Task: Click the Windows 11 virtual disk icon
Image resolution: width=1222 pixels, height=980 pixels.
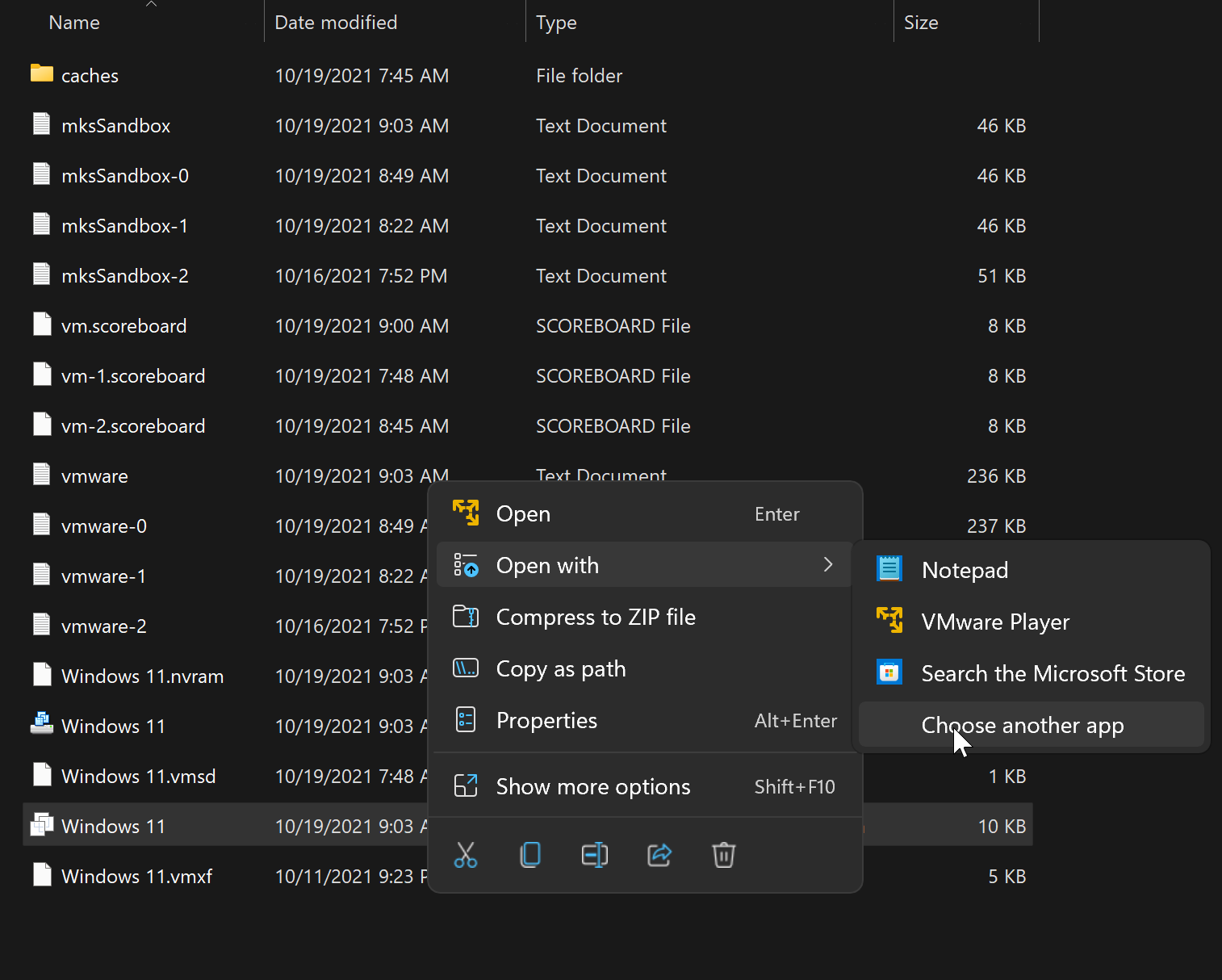Action: click(x=42, y=723)
